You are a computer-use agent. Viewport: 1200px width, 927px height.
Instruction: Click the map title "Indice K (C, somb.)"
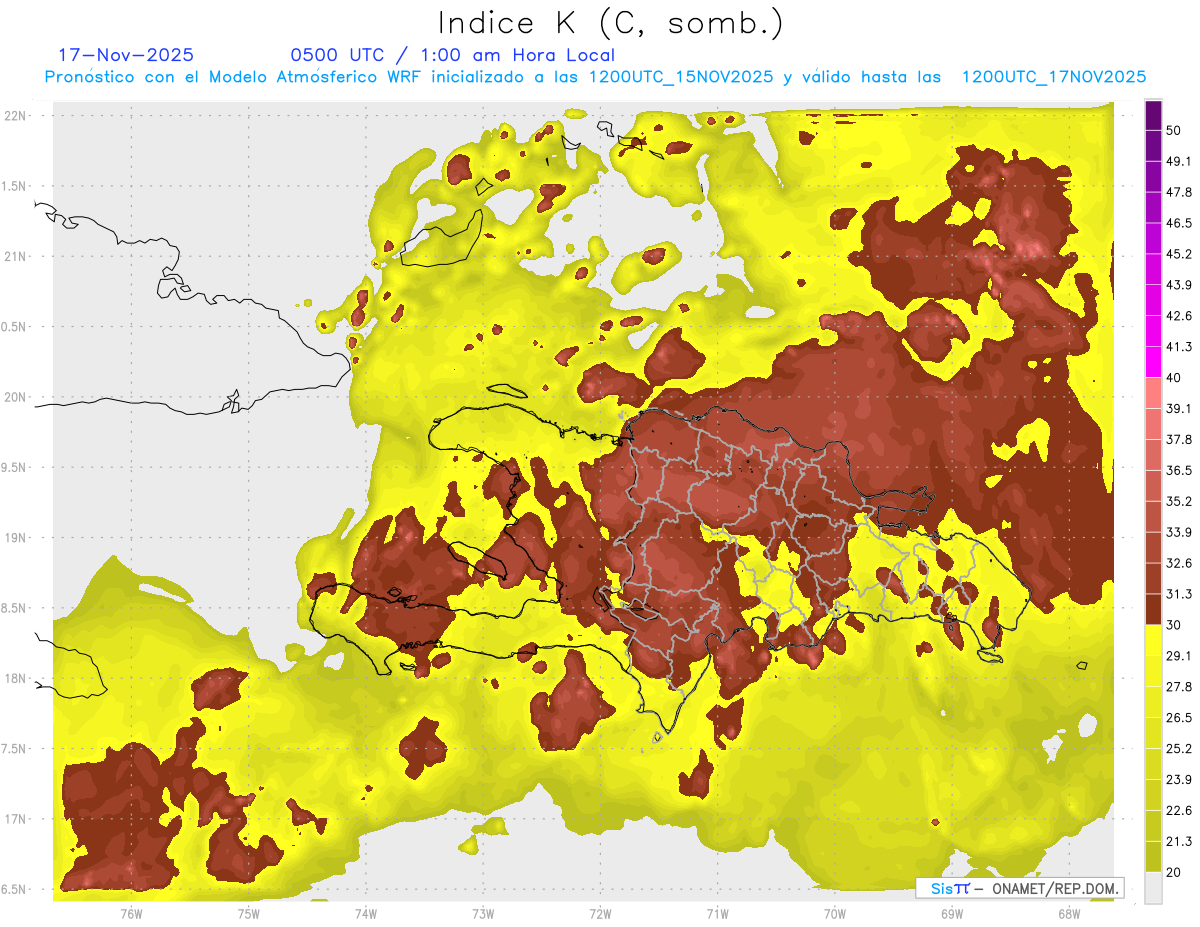pos(611,23)
